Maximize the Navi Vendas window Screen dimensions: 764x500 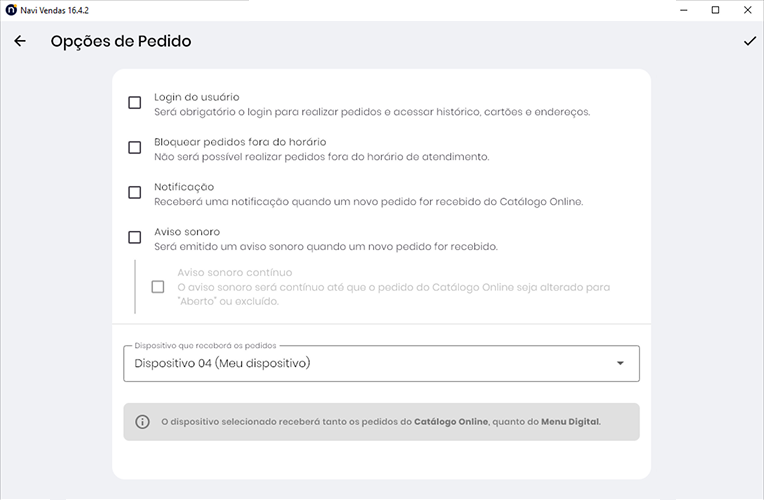coord(715,10)
